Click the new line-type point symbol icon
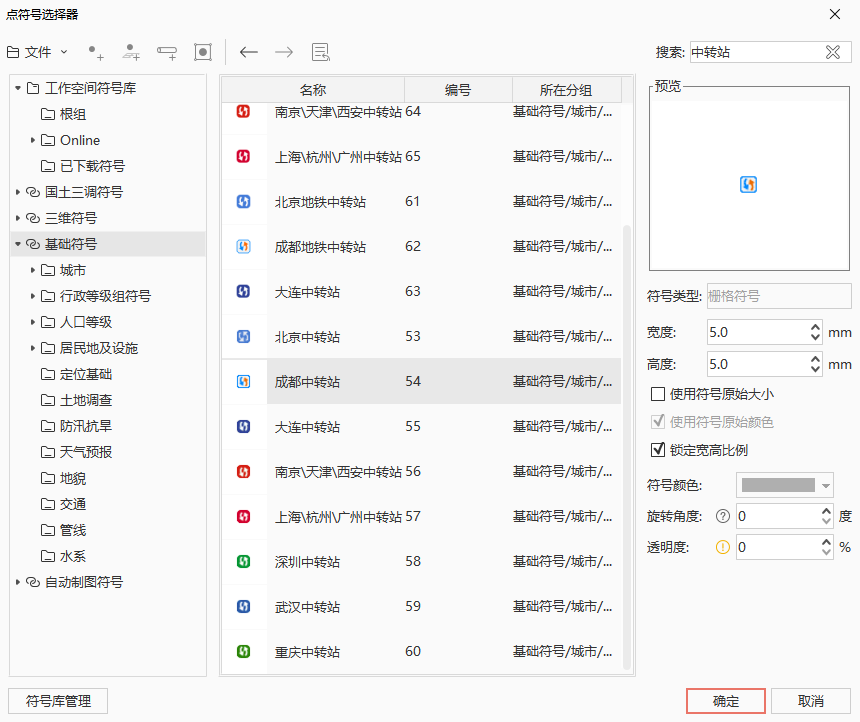Viewport: 860px width, 722px height. 167,52
